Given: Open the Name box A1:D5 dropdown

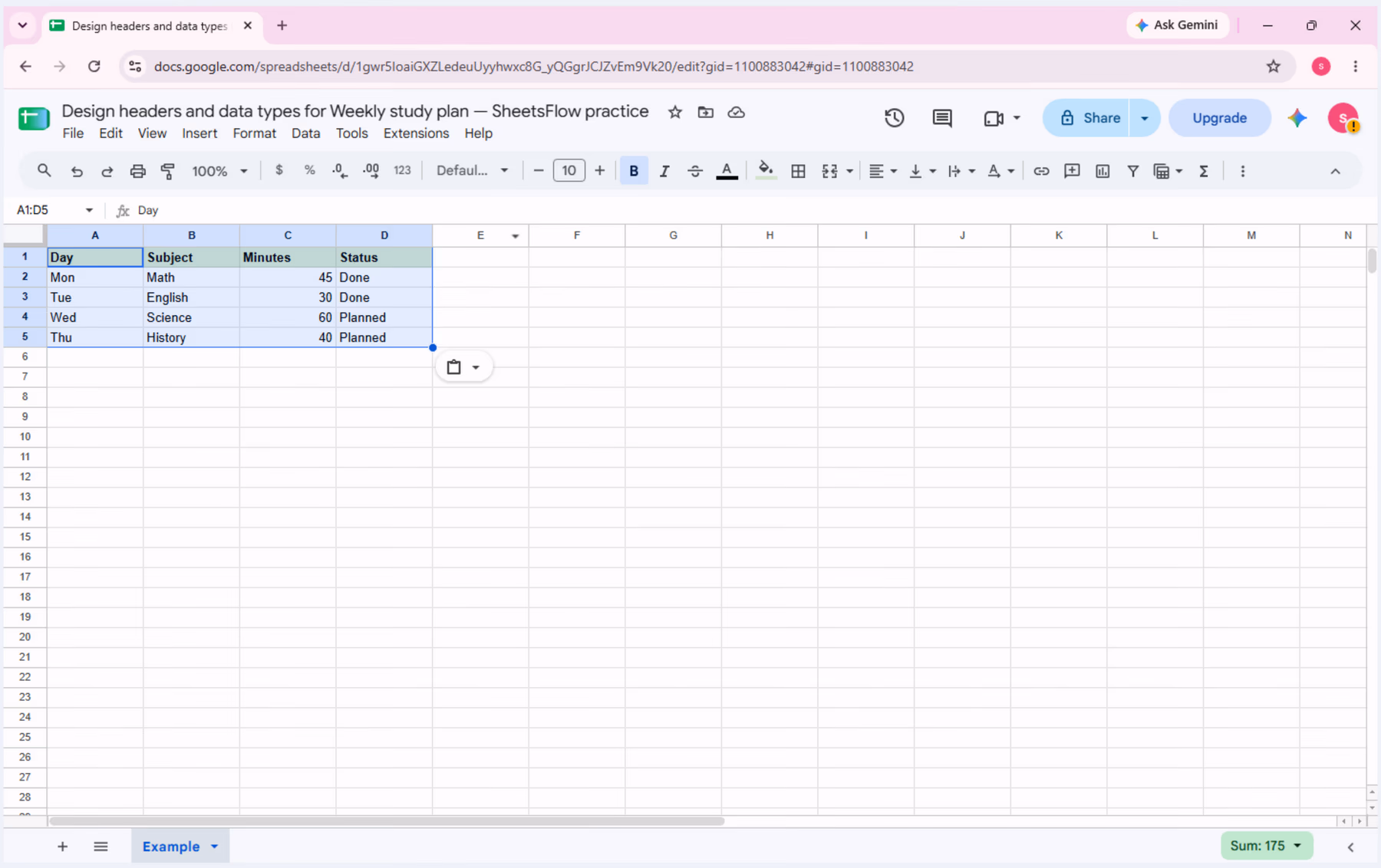Looking at the screenshot, I should click(89, 210).
